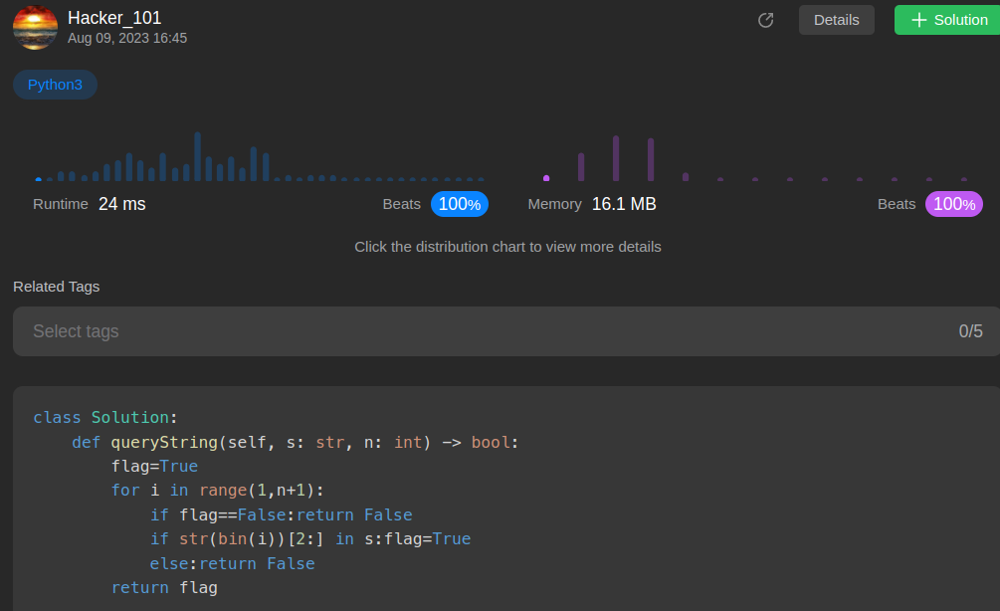Open the Details button
Screen dimensions: 1000x611
coord(836,20)
